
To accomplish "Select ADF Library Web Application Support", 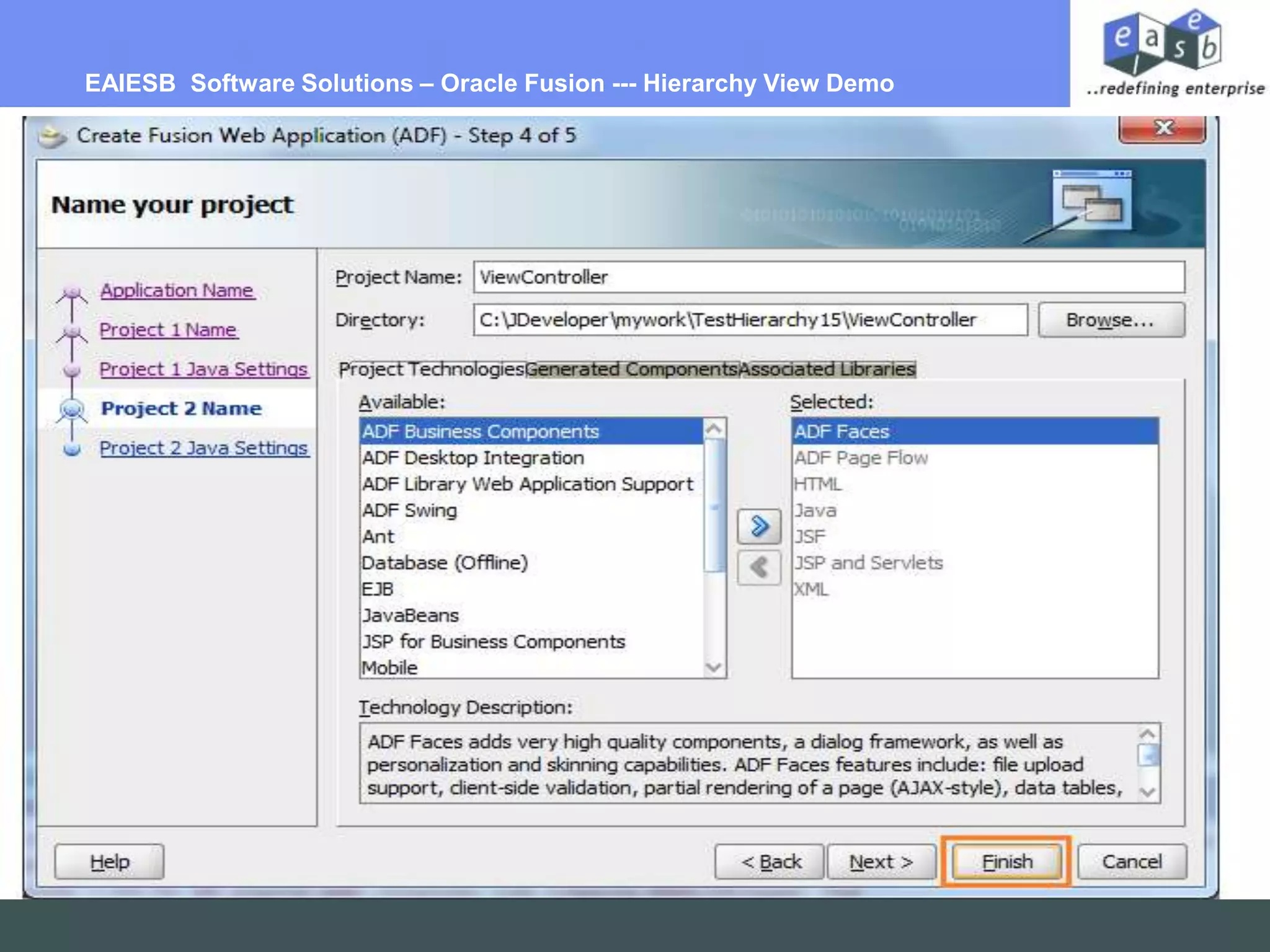I will (531, 484).
